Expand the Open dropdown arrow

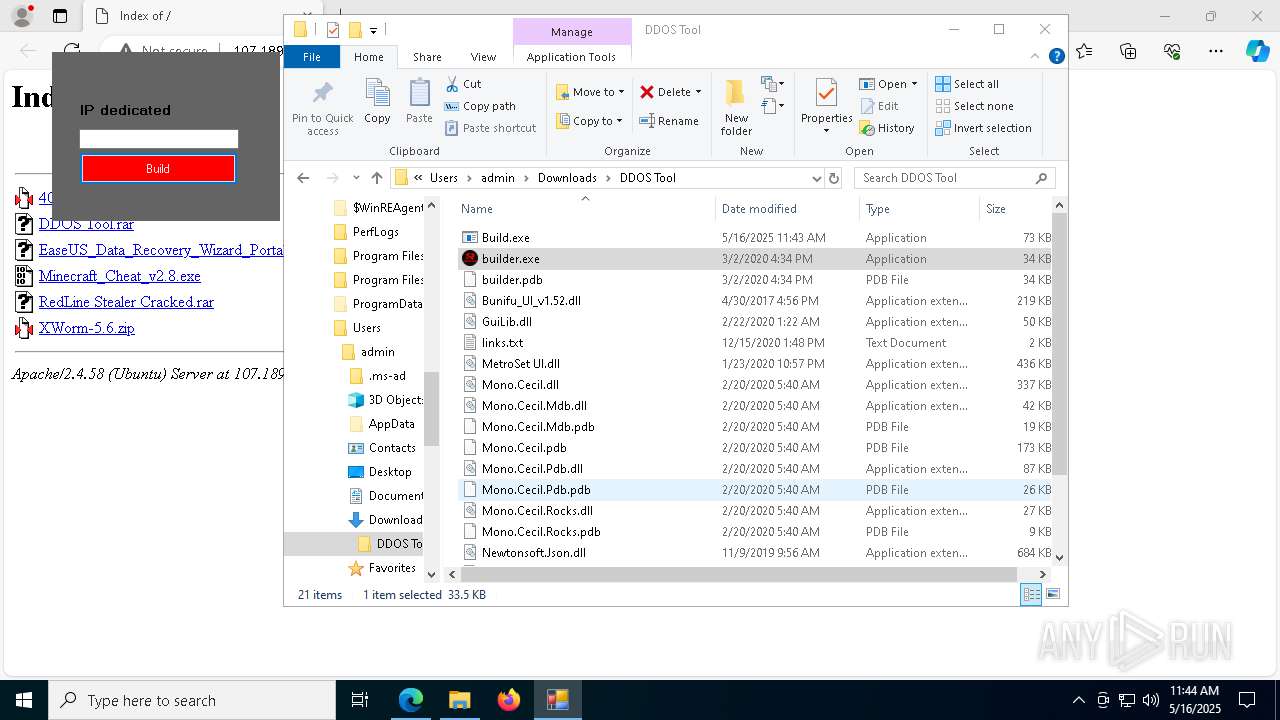pos(914,84)
